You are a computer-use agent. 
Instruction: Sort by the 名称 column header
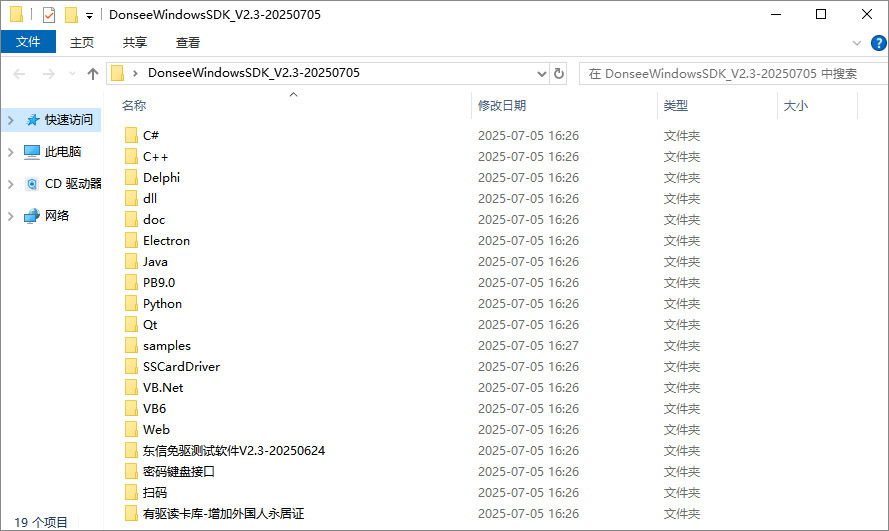point(134,105)
